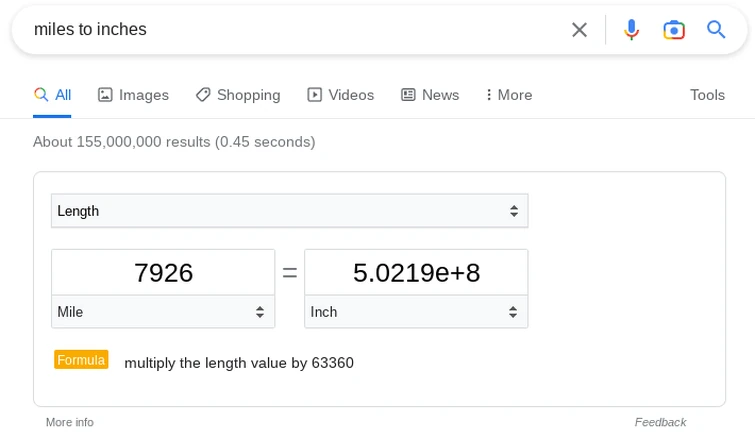Image resolution: width=755 pixels, height=438 pixels.
Task: Click the Videos play icon
Action: pyautogui.click(x=315, y=95)
